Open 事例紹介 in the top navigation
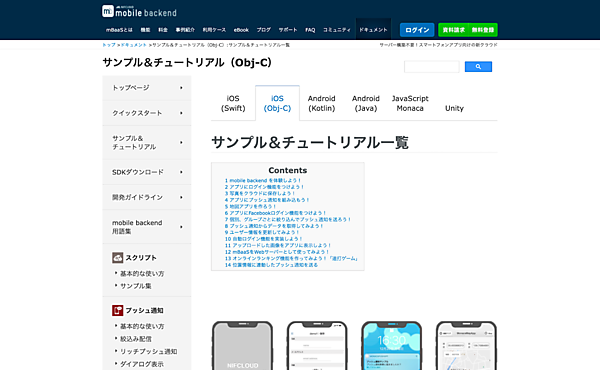This screenshot has height=370, width=600. (x=185, y=30)
